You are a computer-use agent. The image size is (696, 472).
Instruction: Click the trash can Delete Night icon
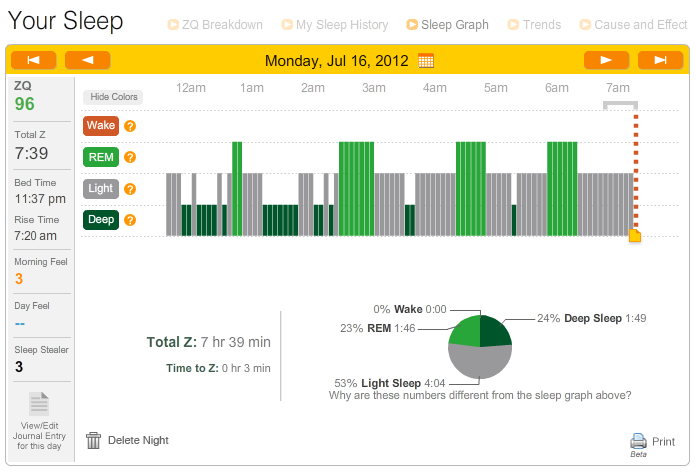pos(94,440)
